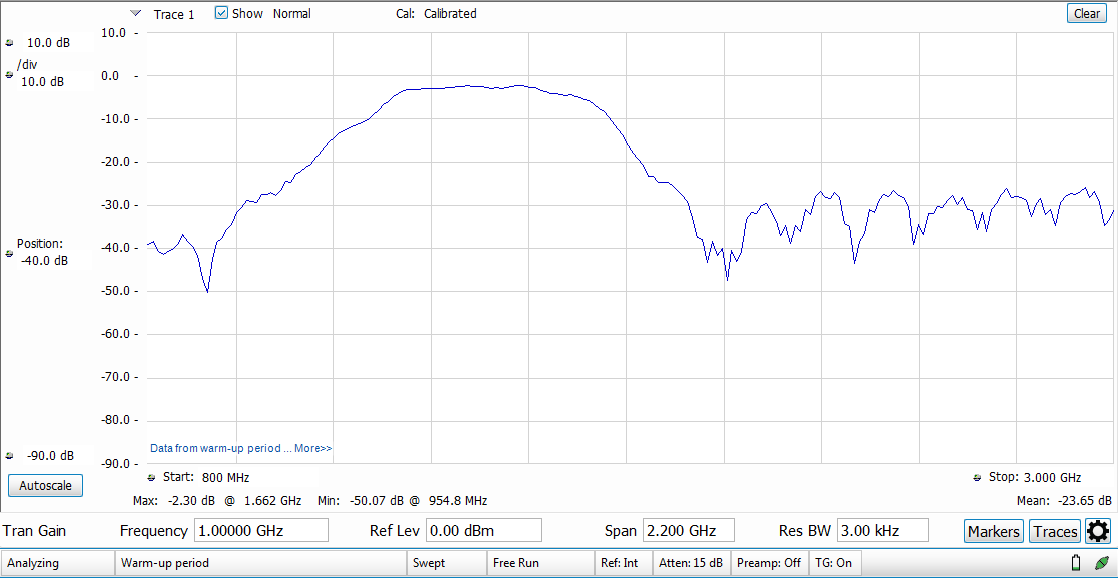Click the knob icon beside Position value
Image resolution: width=1118 pixels, height=578 pixels.
tap(10, 254)
